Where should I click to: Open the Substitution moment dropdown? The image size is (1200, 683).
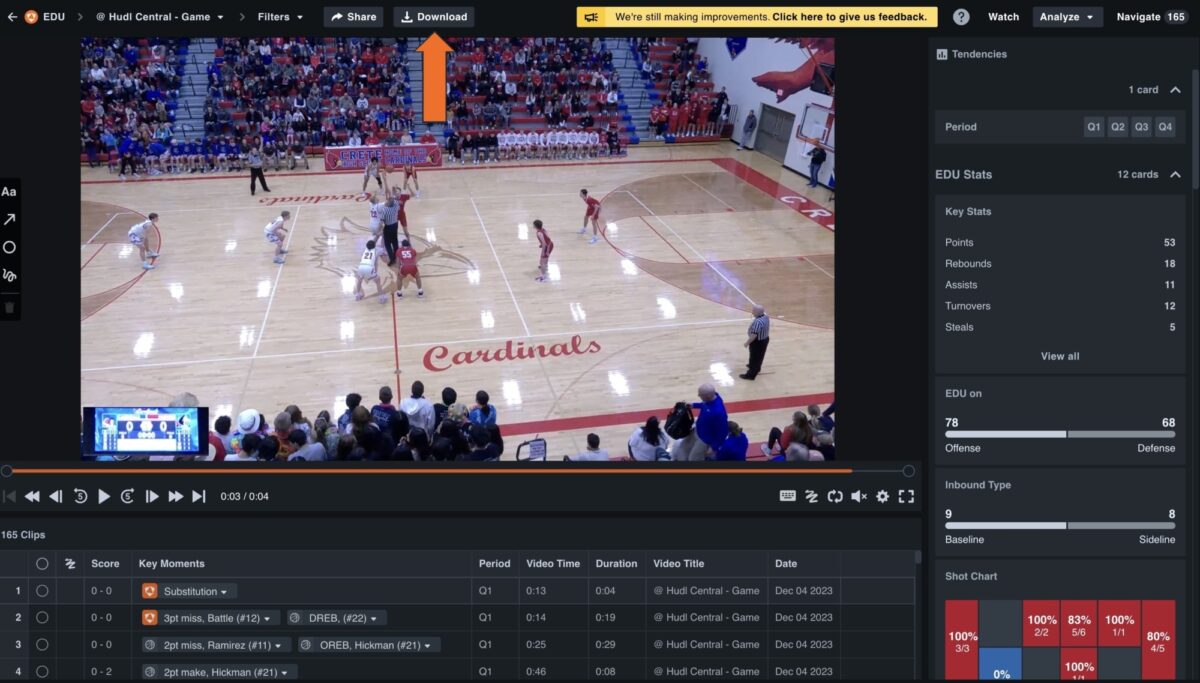click(x=189, y=591)
